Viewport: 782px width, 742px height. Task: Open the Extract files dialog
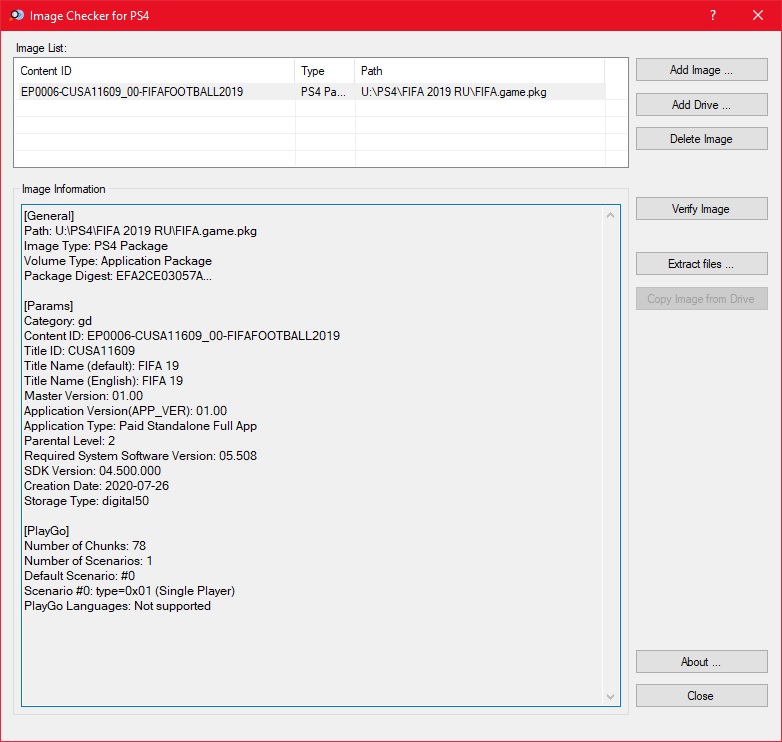[x=701, y=263]
